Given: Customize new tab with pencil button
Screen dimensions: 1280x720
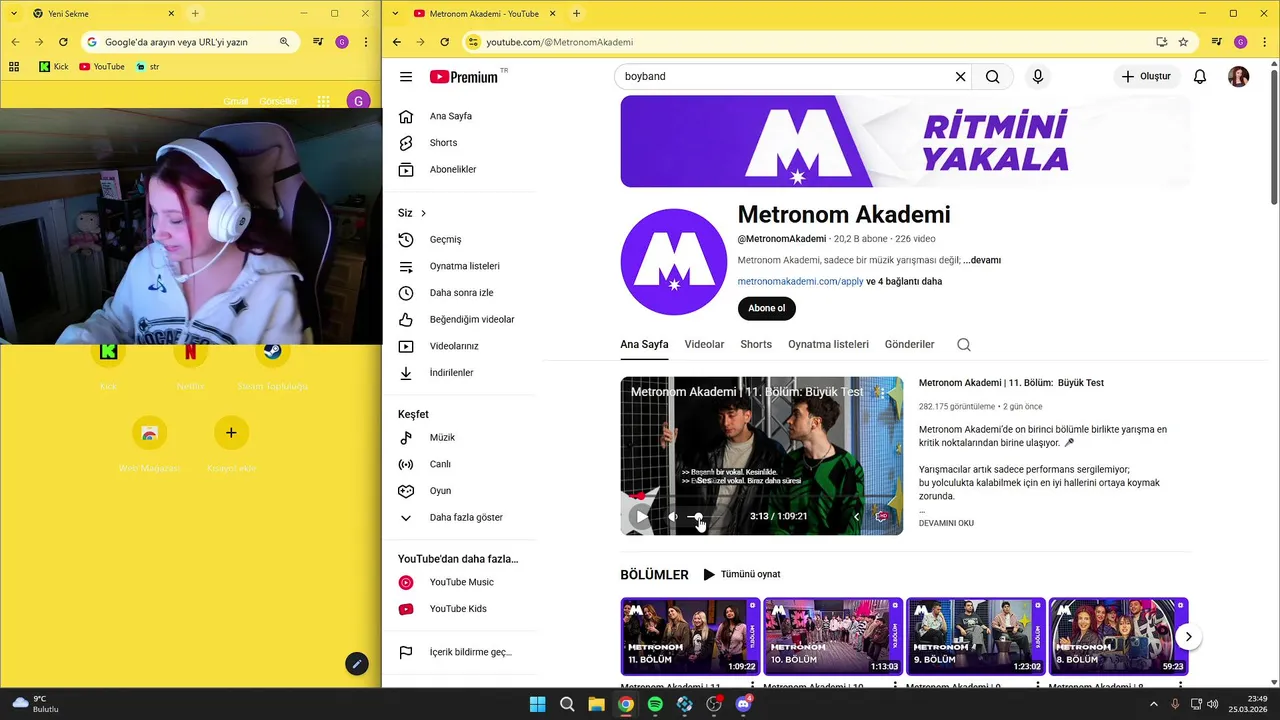Looking at the screenshot, I should [357, 663].
